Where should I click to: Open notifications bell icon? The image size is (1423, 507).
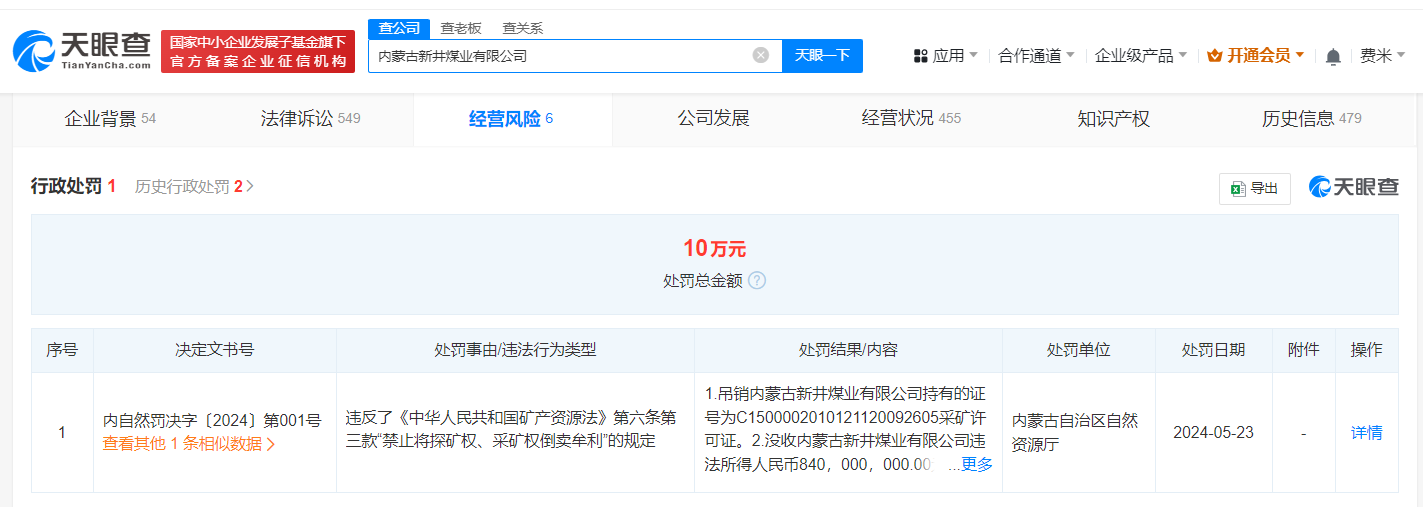click(1332, 57)
